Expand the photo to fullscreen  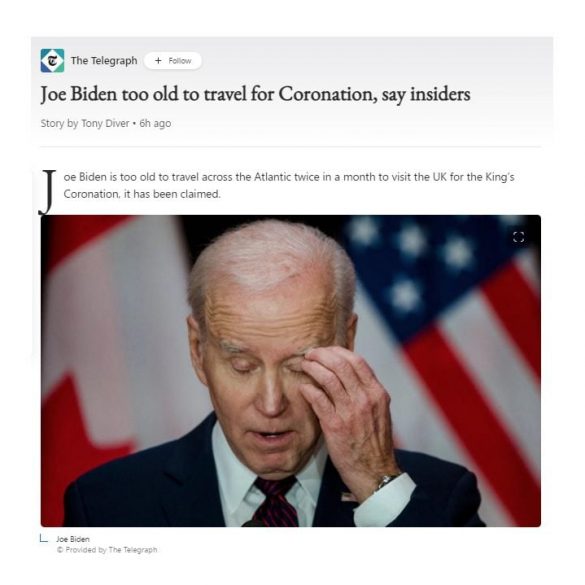point(518,237)
